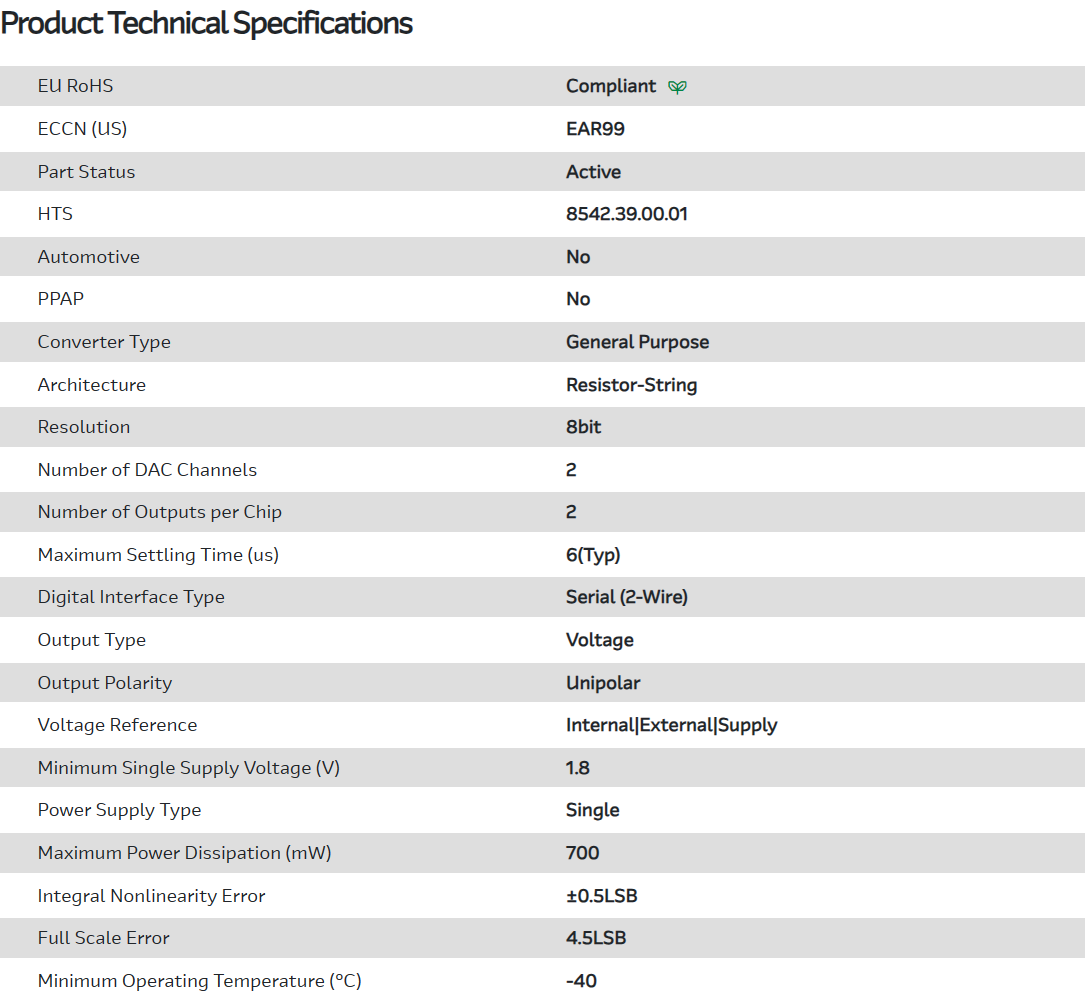Click the Product Technical Specifications heading
The width and height of the screenshot is (1085, 997).
[207, 23]
